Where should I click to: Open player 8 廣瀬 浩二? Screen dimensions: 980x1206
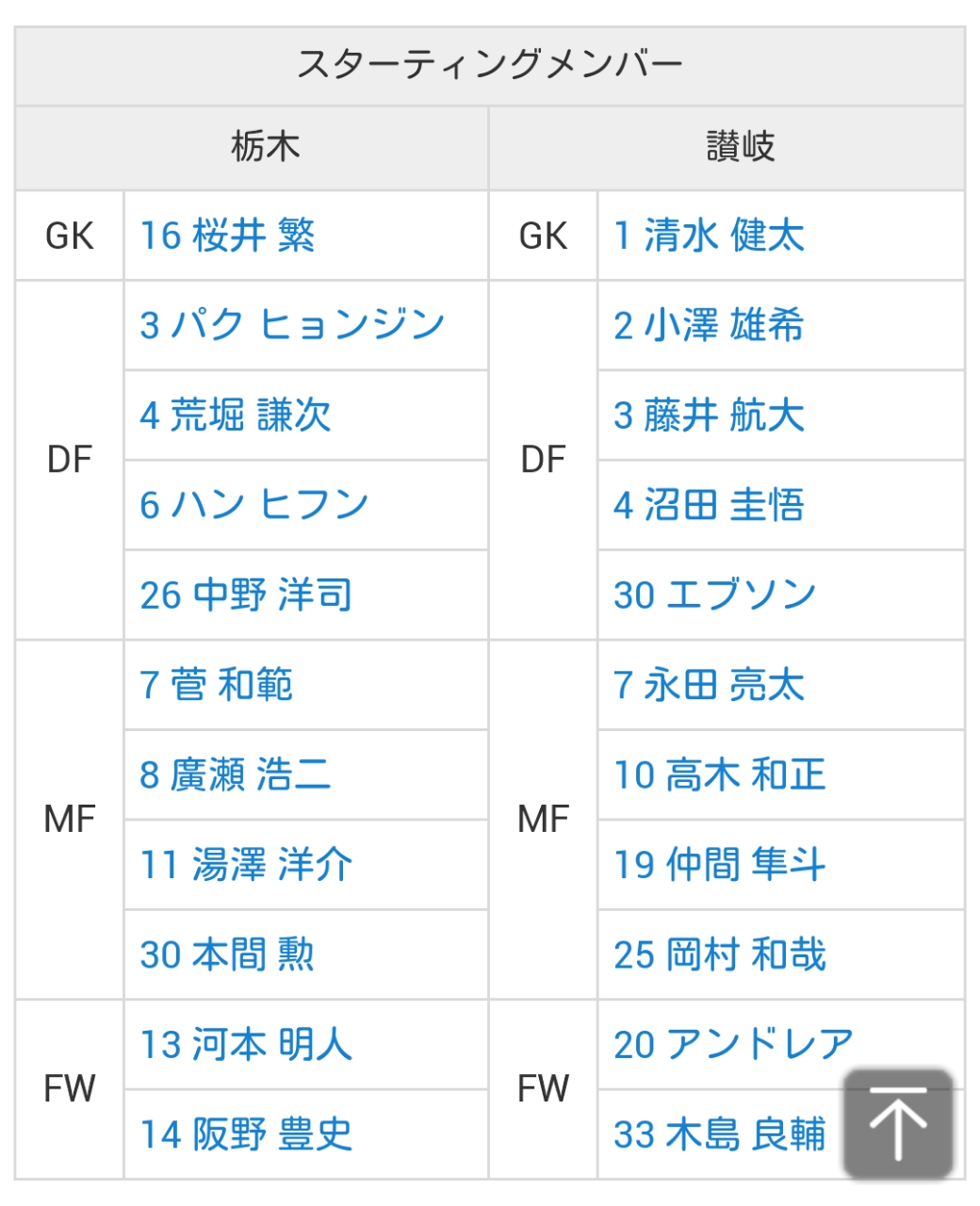[x=236, y=775]
